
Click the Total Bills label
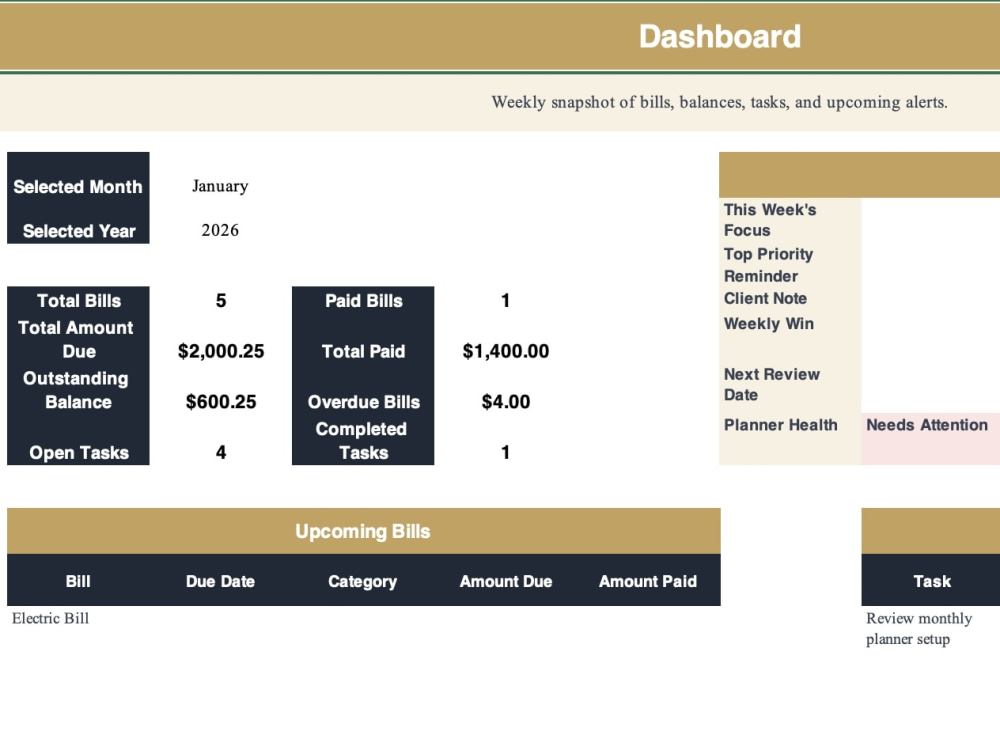point(78,300)
